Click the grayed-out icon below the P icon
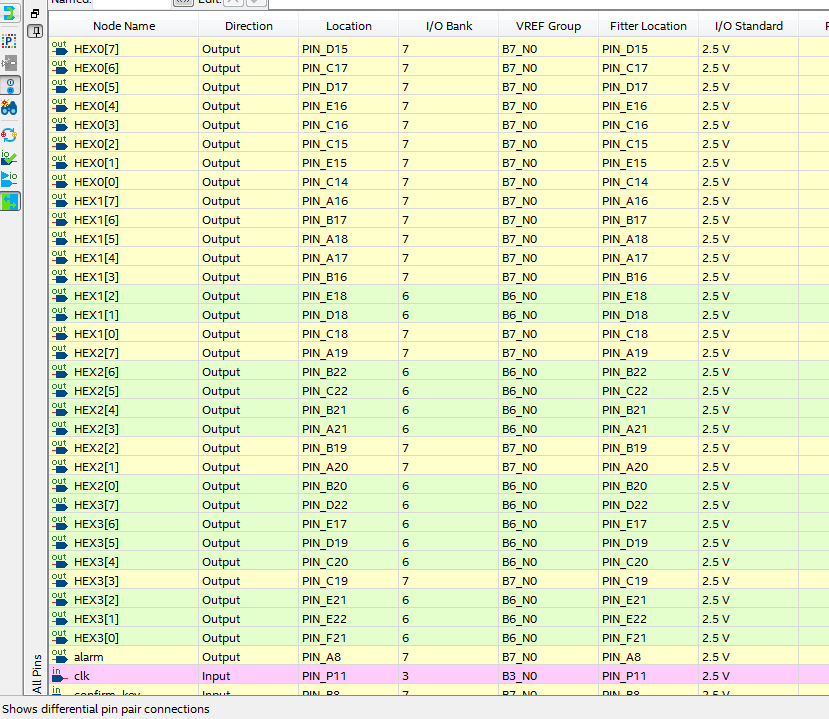 click(10, 63)
